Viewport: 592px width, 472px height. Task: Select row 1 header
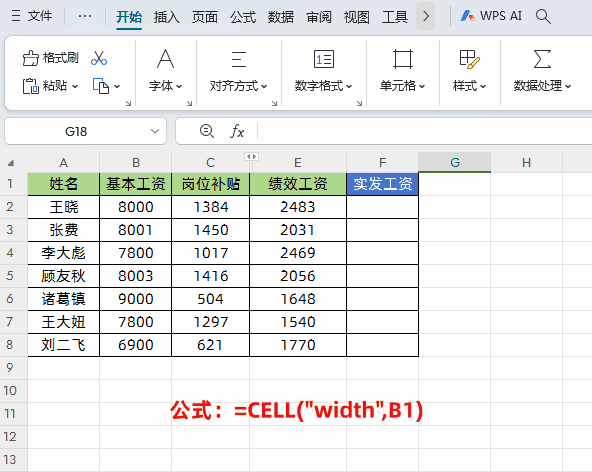point(10,184)
